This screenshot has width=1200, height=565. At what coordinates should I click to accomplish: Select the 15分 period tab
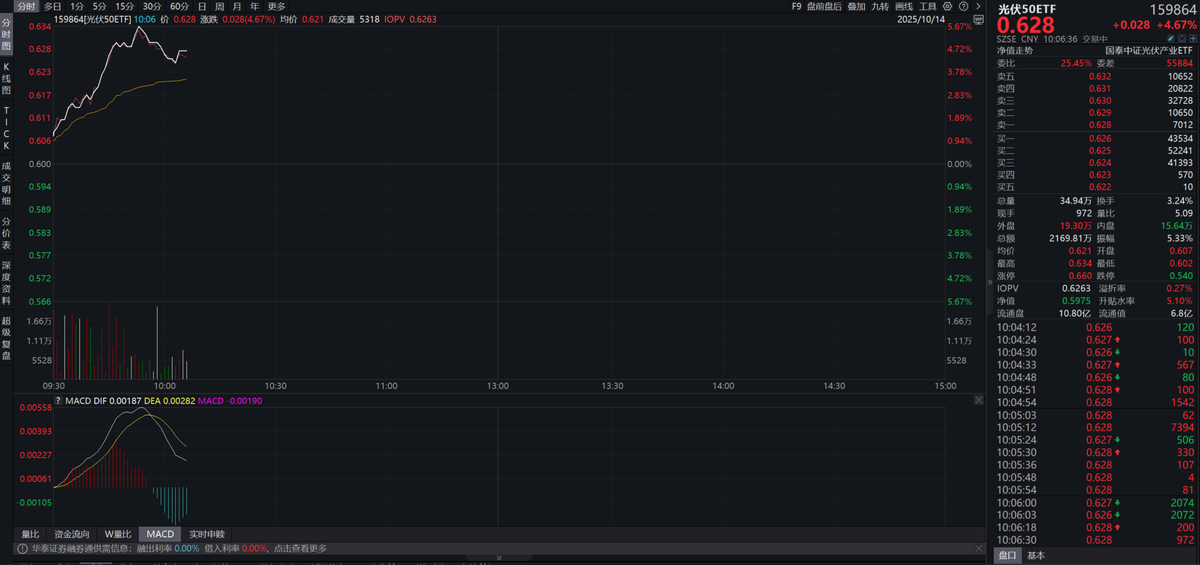(125, 6)
